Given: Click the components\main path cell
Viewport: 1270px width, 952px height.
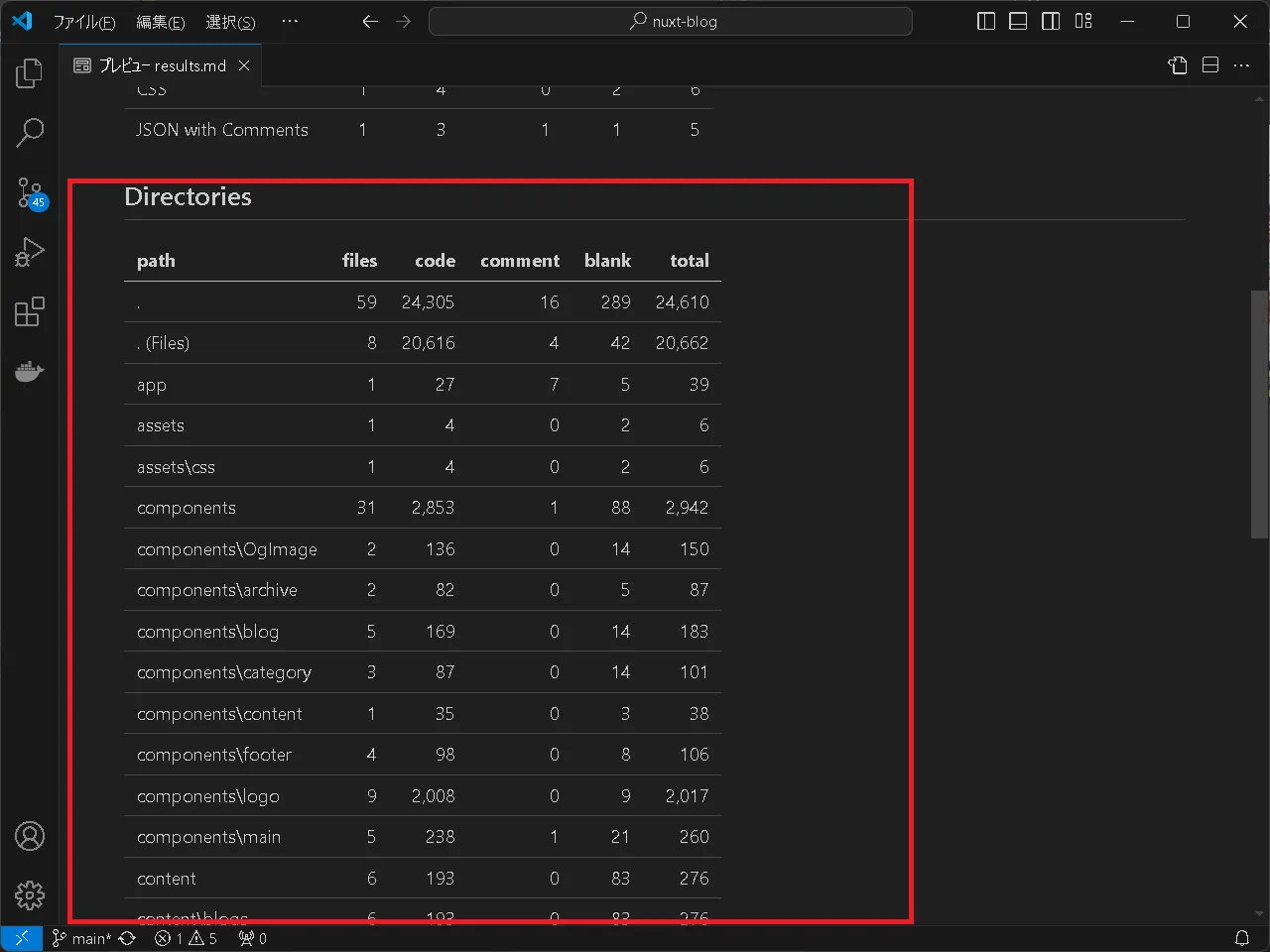Looking at the screenshot, I should [208, 837].
